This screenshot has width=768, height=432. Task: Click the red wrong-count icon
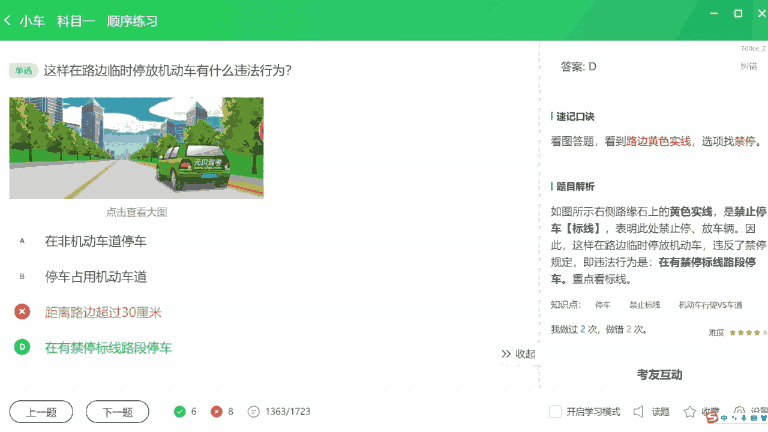(216, 411)
